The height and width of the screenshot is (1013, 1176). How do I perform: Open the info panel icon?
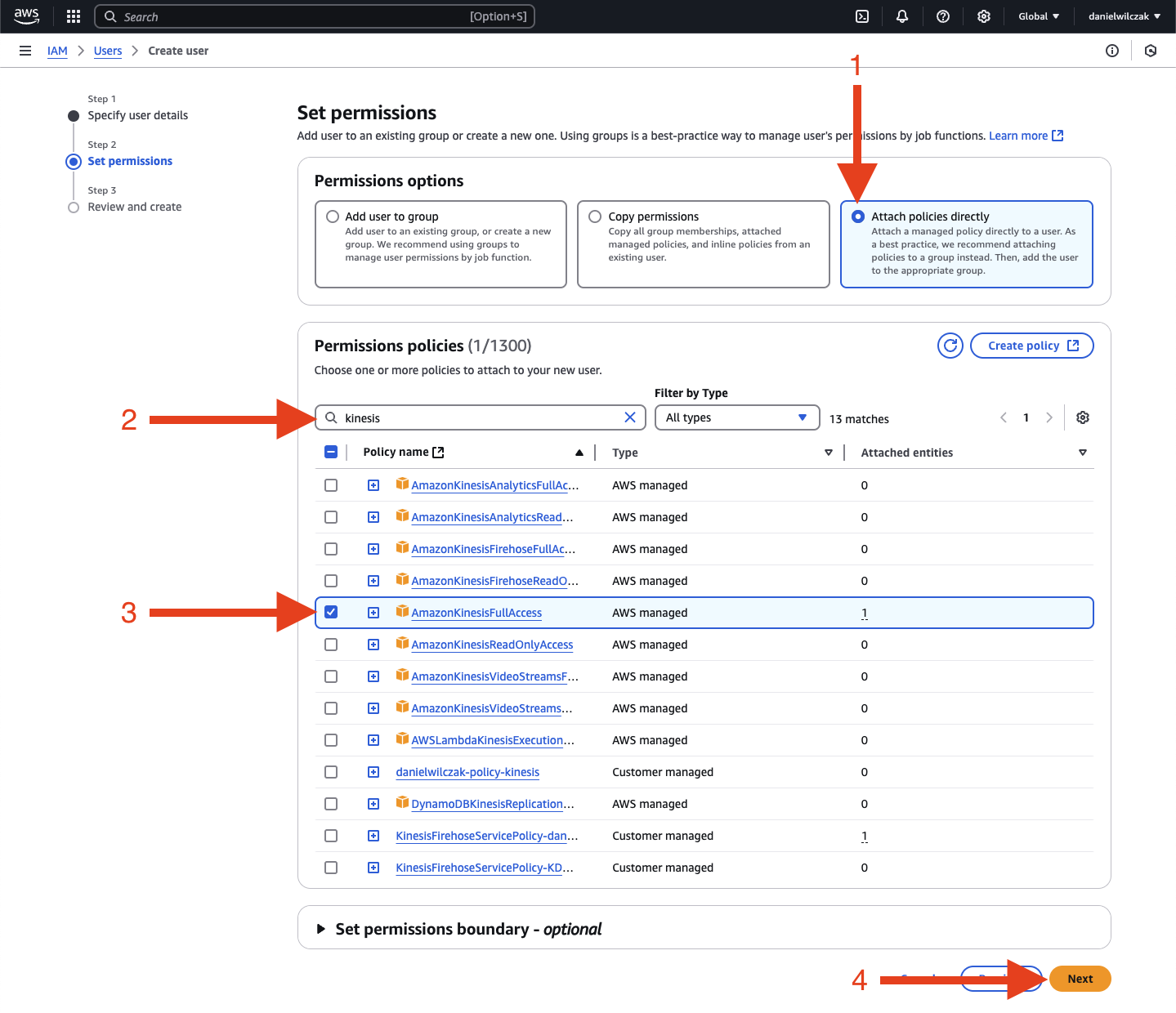[1112, 51]
